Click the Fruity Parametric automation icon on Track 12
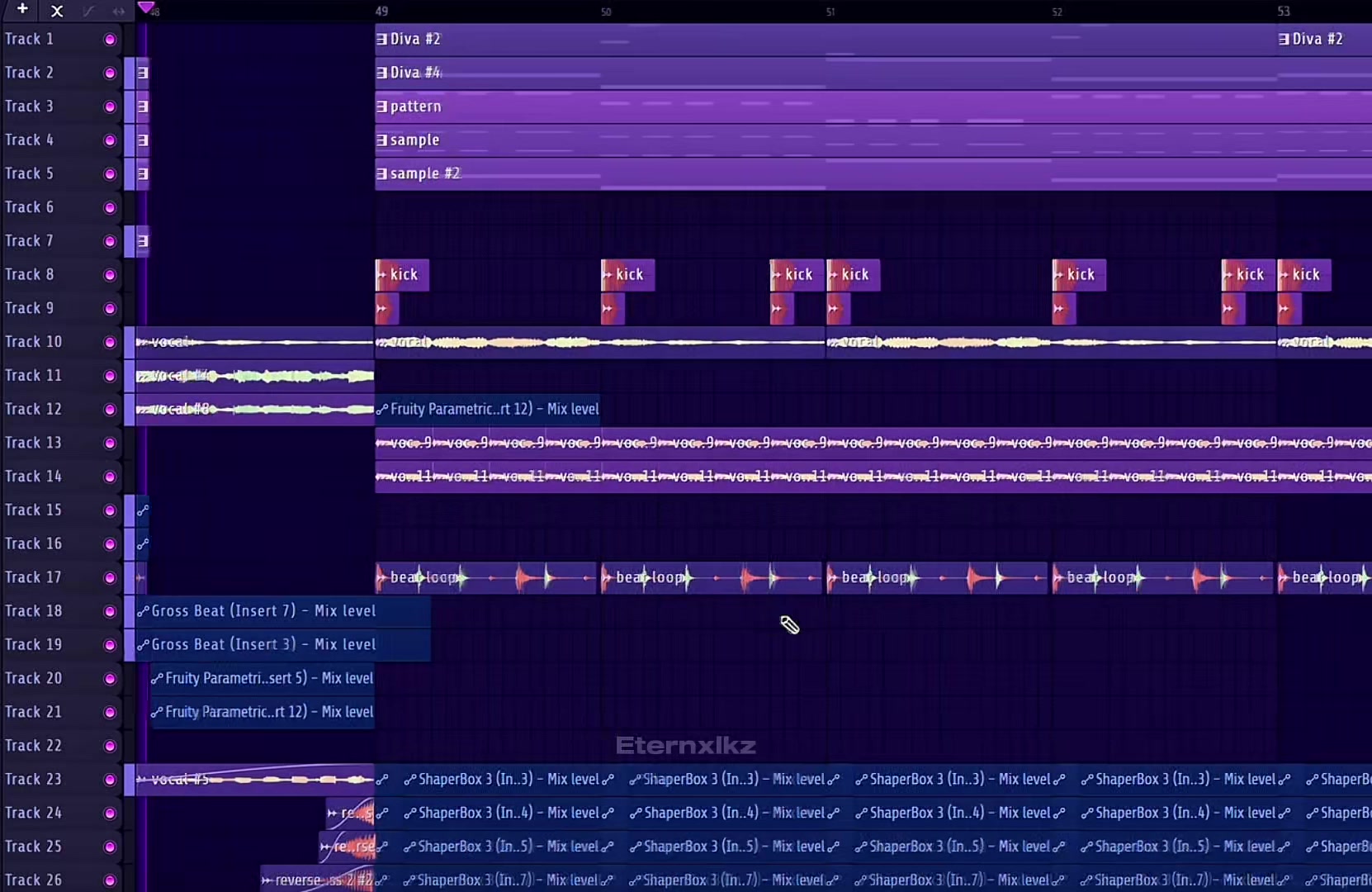Image resolution: width=1372 pixels, height=892 pixels. tap(382, 410)
